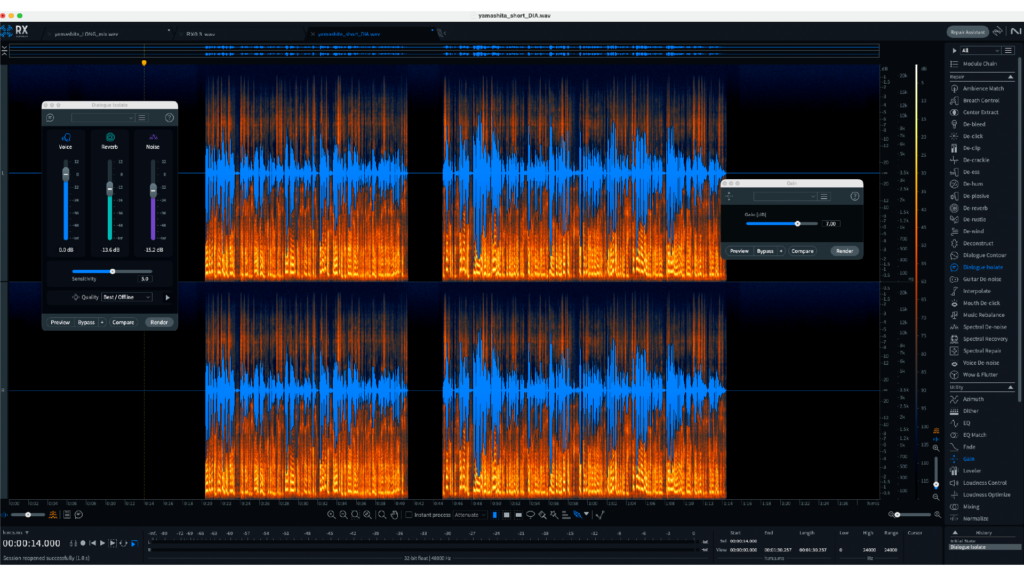Toggle Bypass in the Gain window

(x=765, y=251)
